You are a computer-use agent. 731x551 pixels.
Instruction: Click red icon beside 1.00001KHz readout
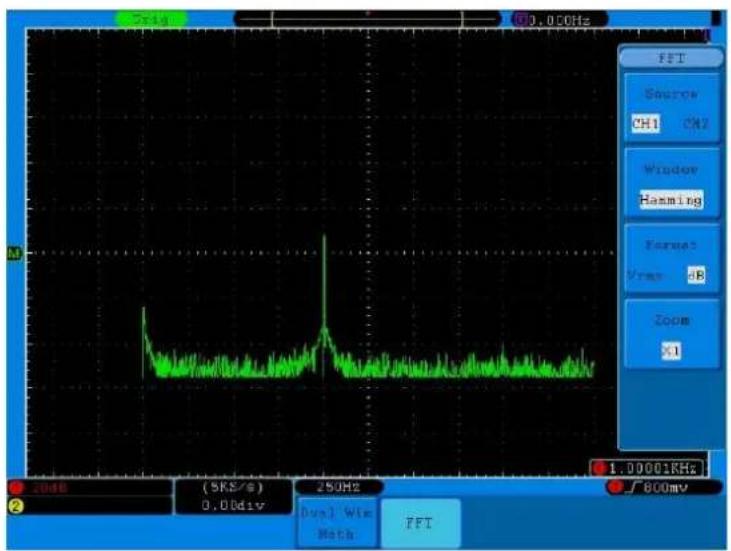click(600, 468)
